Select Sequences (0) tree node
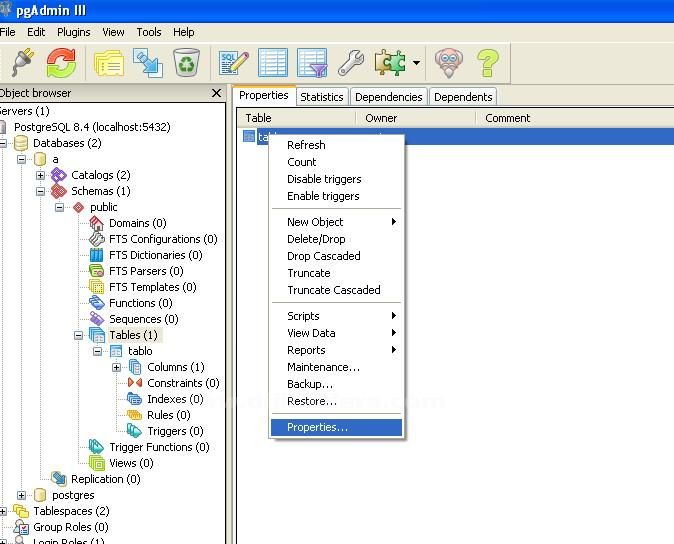The width and height of the screenshot is (674, 544). pos(144,319)
